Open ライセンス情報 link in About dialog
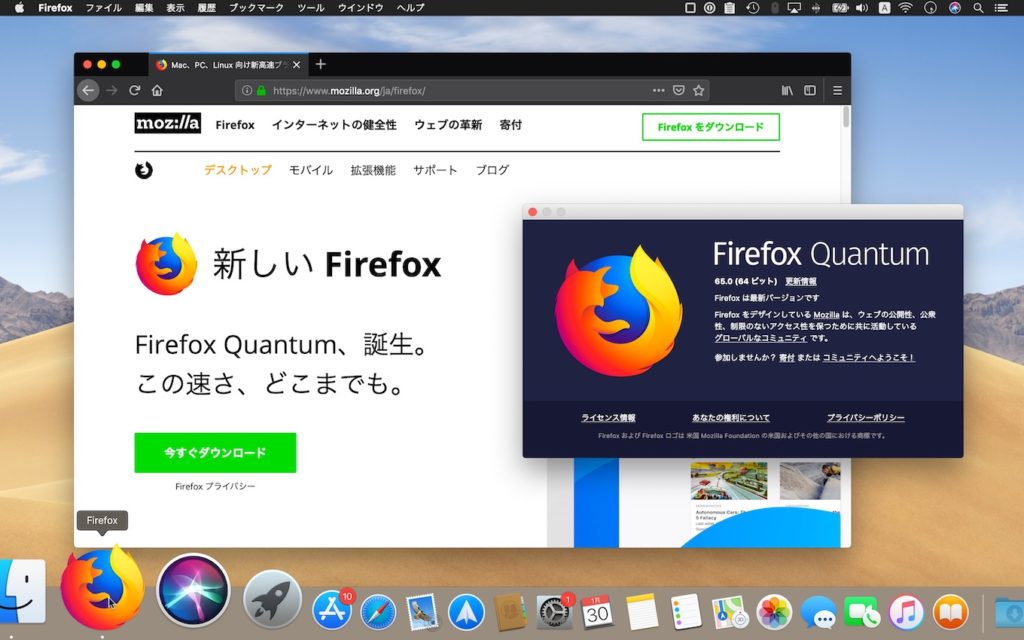Image resolution: width=1024 pixels, height=640 pixels. point(608,418)
